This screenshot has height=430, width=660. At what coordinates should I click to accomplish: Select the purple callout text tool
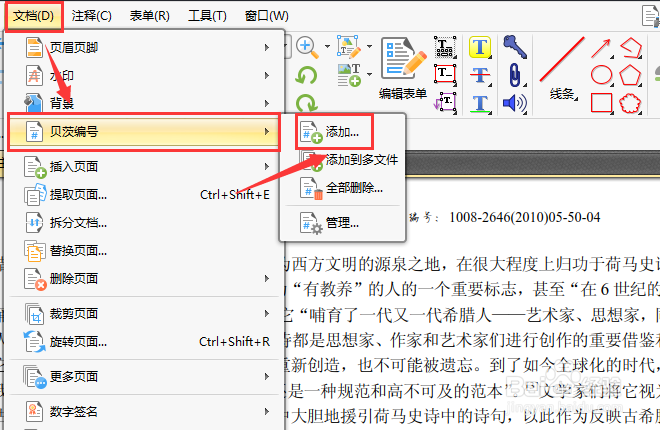445,102
